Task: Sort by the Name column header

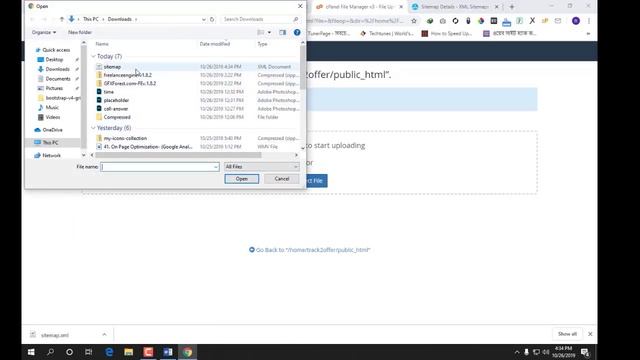Action: point(102,44)
